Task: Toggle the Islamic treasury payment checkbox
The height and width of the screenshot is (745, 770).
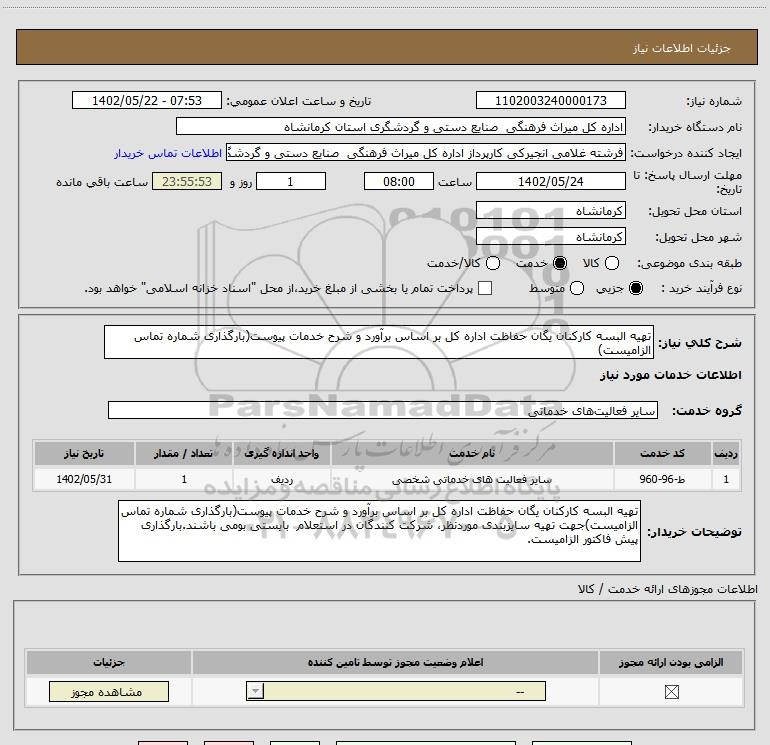Action: [x=485, y=288]
